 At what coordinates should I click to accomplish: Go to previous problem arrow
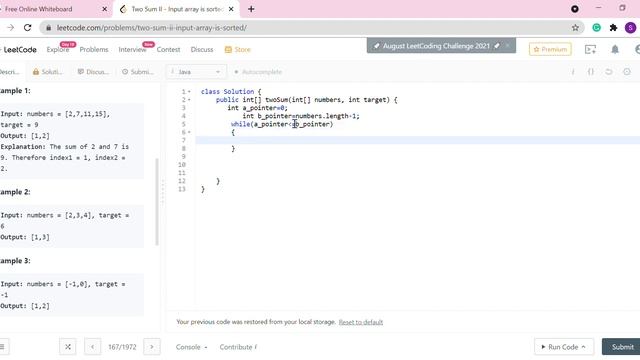pos(93,347)
